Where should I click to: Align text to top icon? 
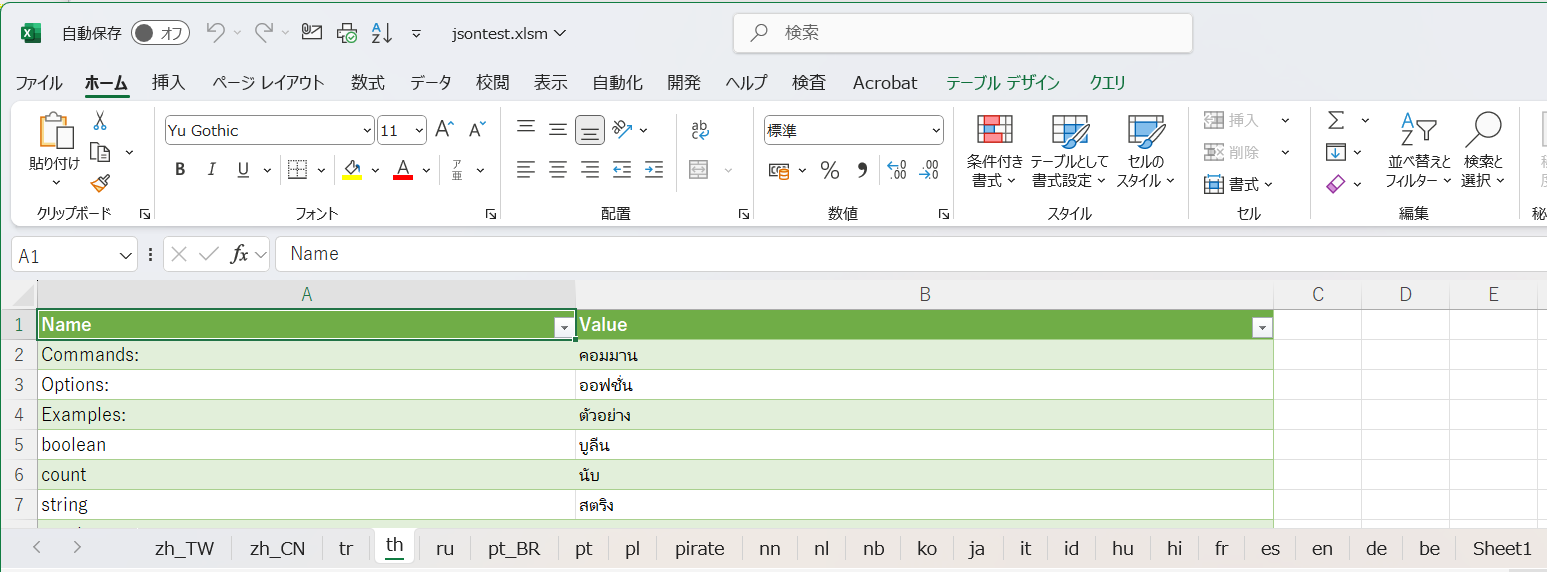pyautogui.click(x=526, y=128)
